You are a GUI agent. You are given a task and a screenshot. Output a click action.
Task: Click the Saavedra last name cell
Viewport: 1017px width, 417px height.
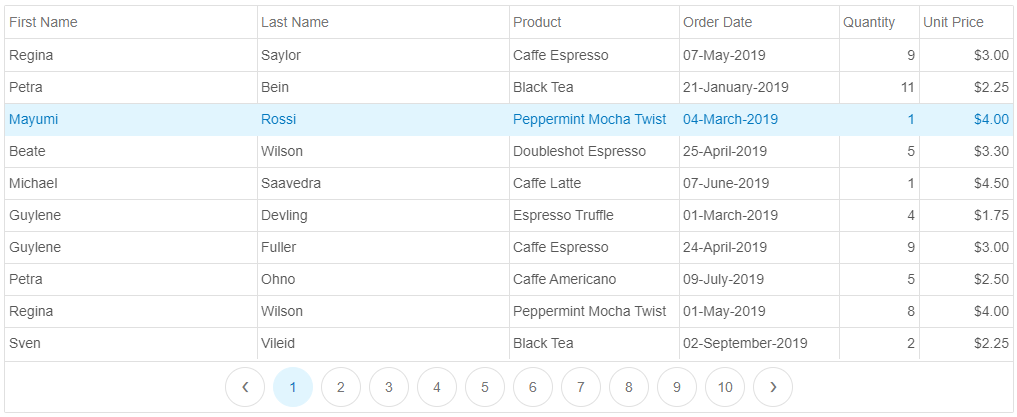[383, 184]
